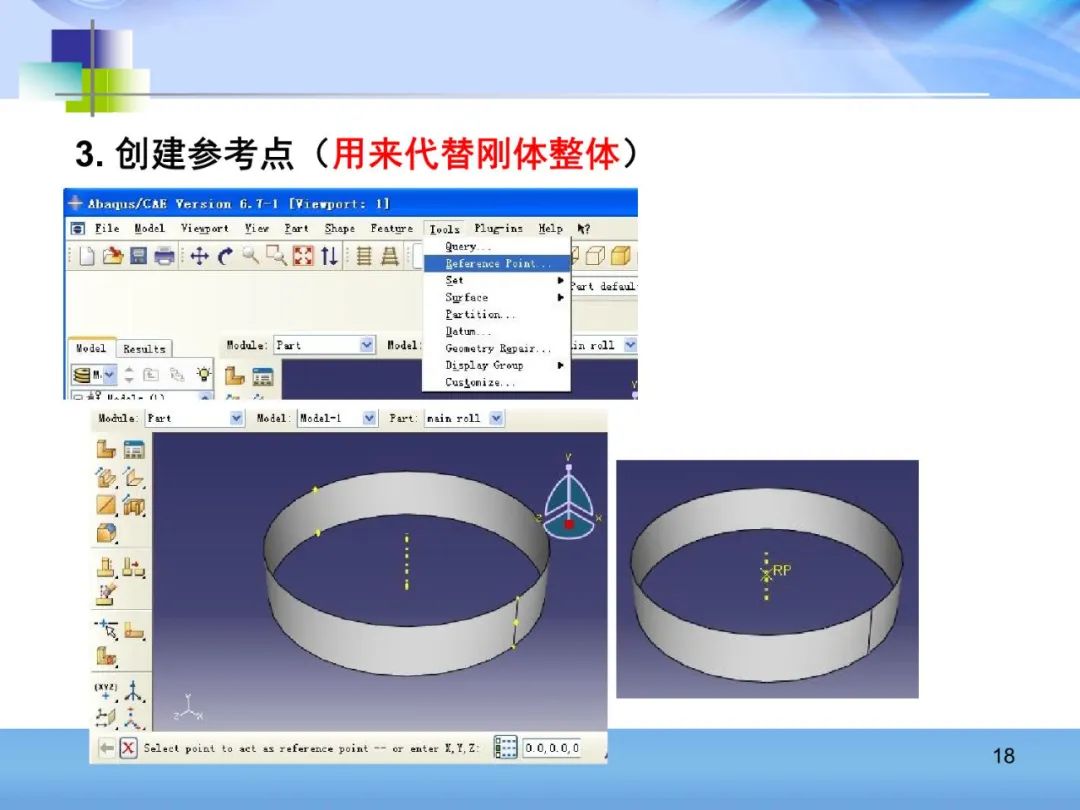Click the X,Y,Z coordinate input field
Image resolution: width=1080 pixels, height=810 pixels.
(552, 748)
